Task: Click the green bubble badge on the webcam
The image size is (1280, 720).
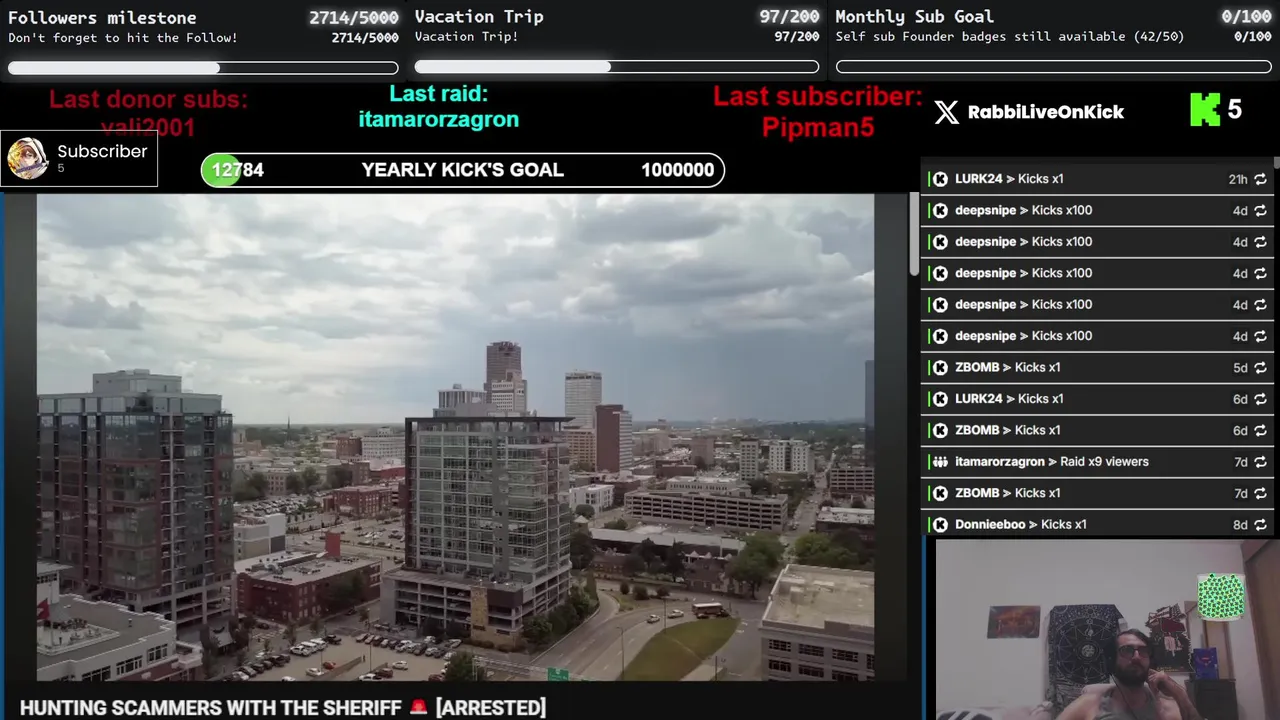Action: 1221,596
